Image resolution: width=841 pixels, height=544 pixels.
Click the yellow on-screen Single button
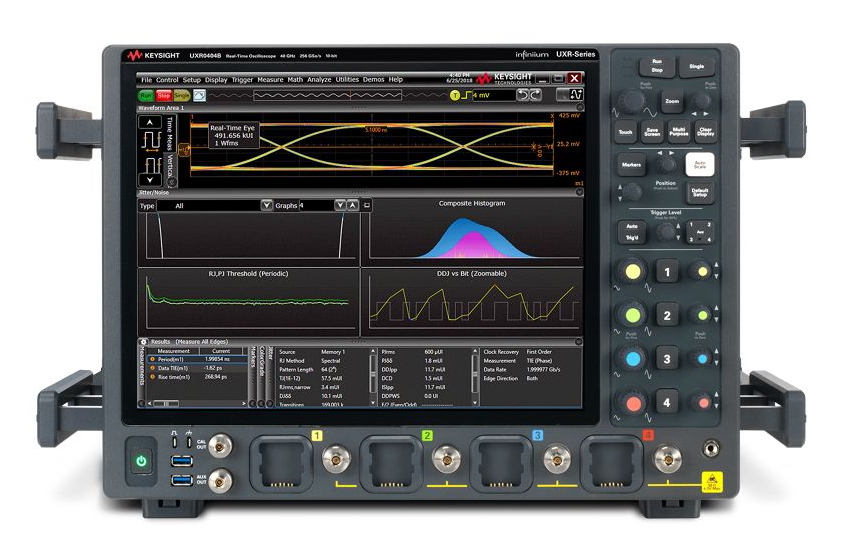[181, 95]
